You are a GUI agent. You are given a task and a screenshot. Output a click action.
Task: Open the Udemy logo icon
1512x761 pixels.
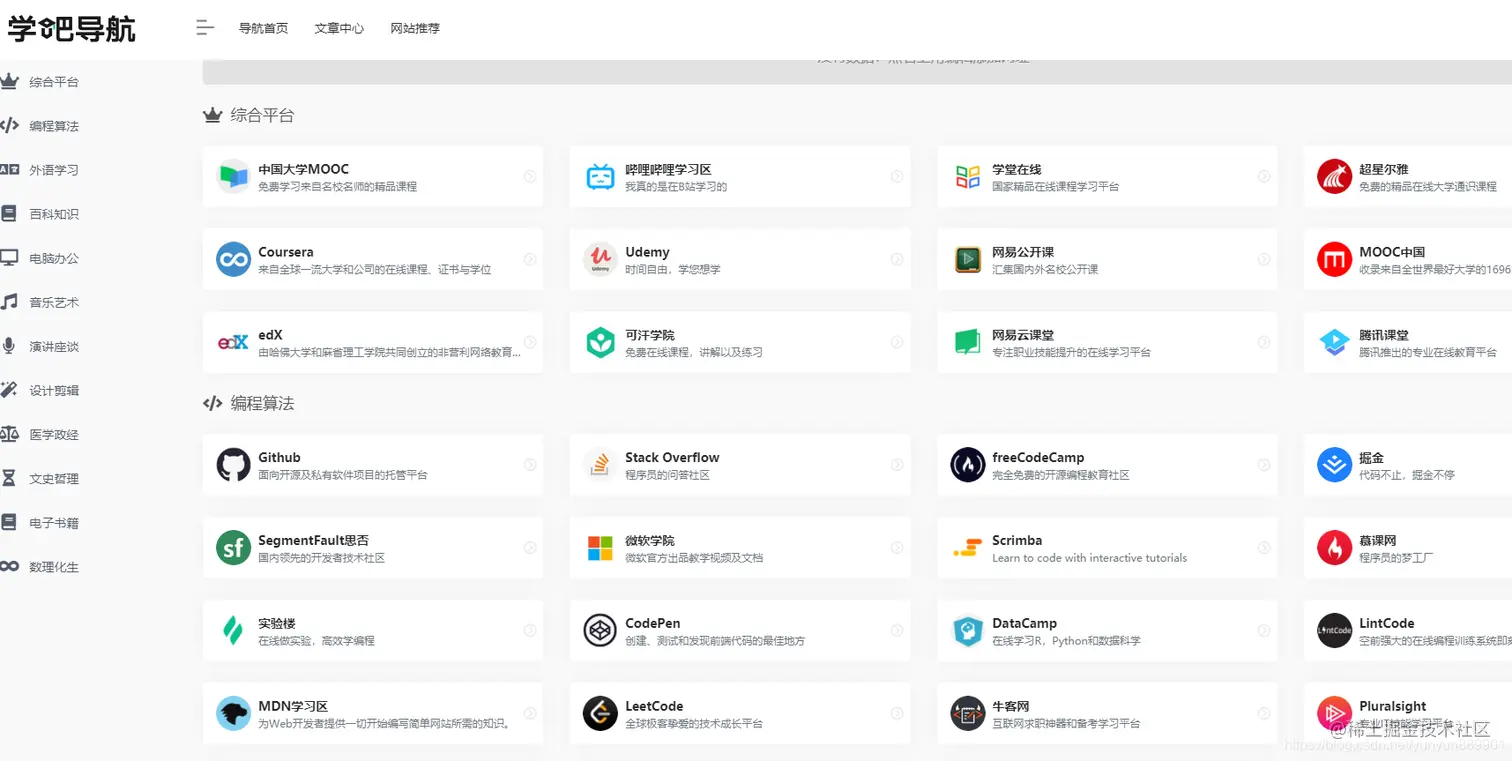(600, 260)
